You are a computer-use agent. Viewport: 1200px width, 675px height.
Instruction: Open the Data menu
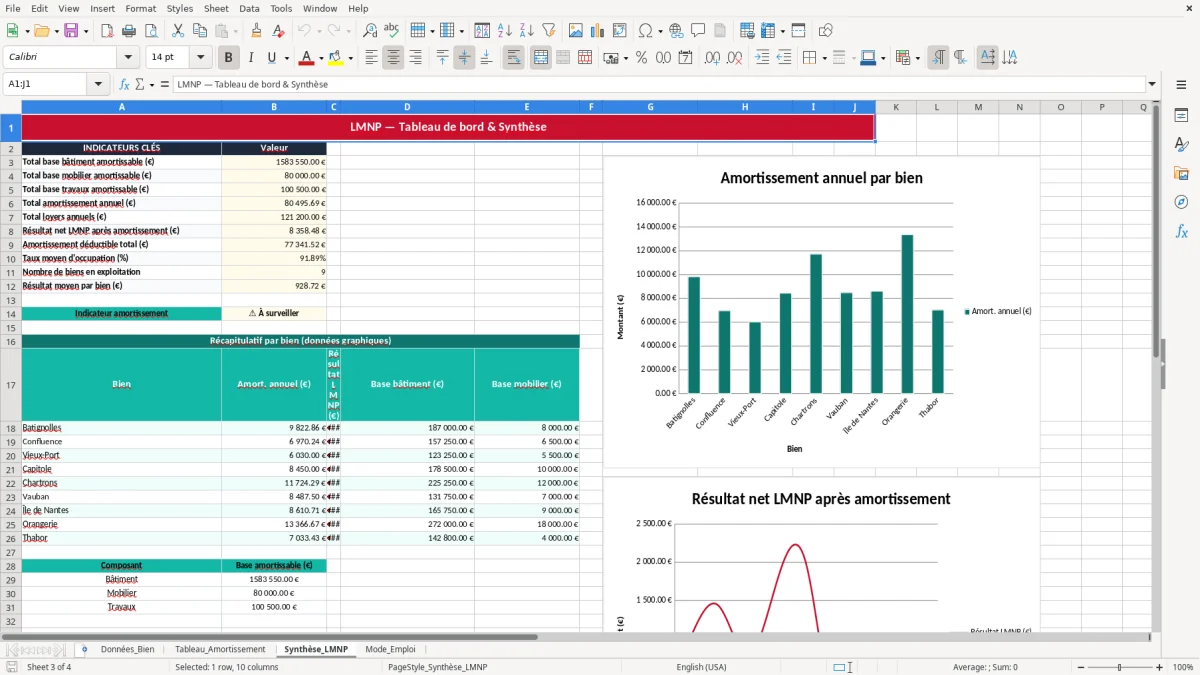[249, 8]
